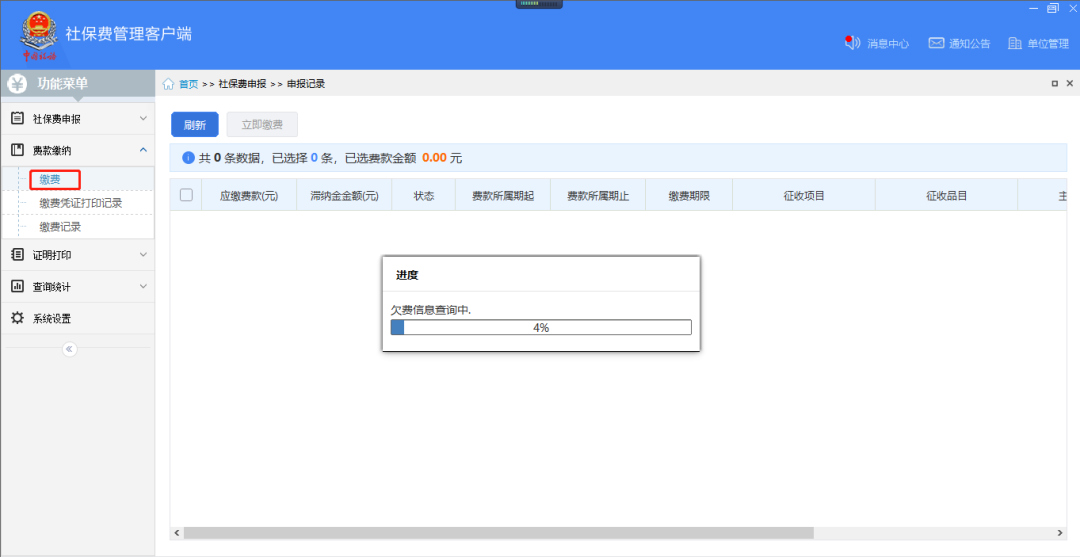Expand the 查询统计 menu chevron

pyautogui.click(x=143, y=287)
